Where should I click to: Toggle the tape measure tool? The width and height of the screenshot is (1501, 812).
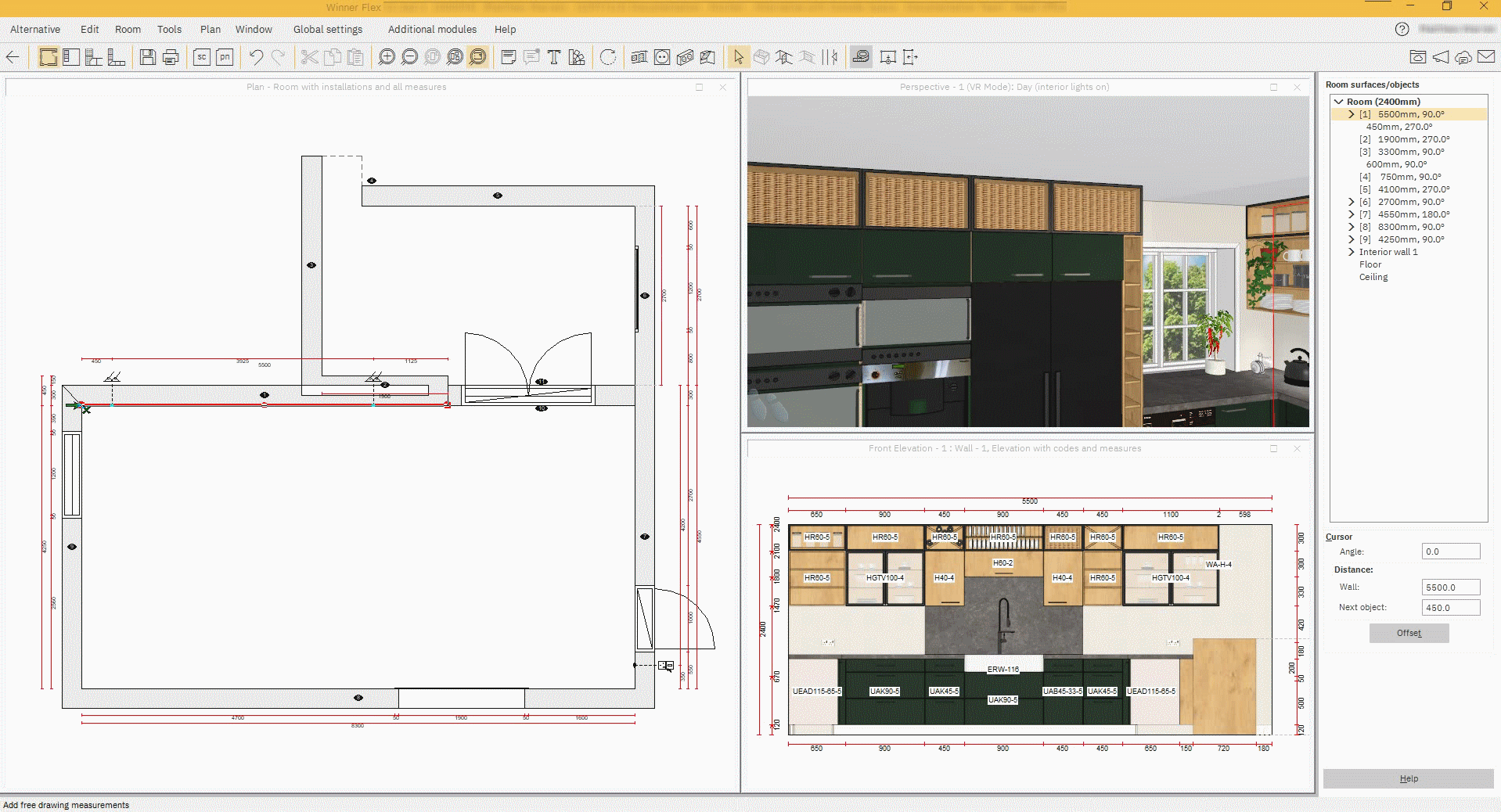[861, 57]
